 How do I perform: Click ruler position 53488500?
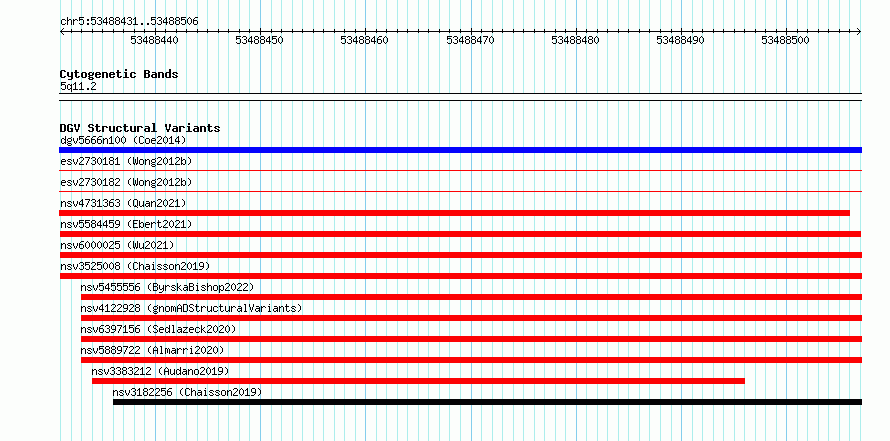(x=786, y=40)
